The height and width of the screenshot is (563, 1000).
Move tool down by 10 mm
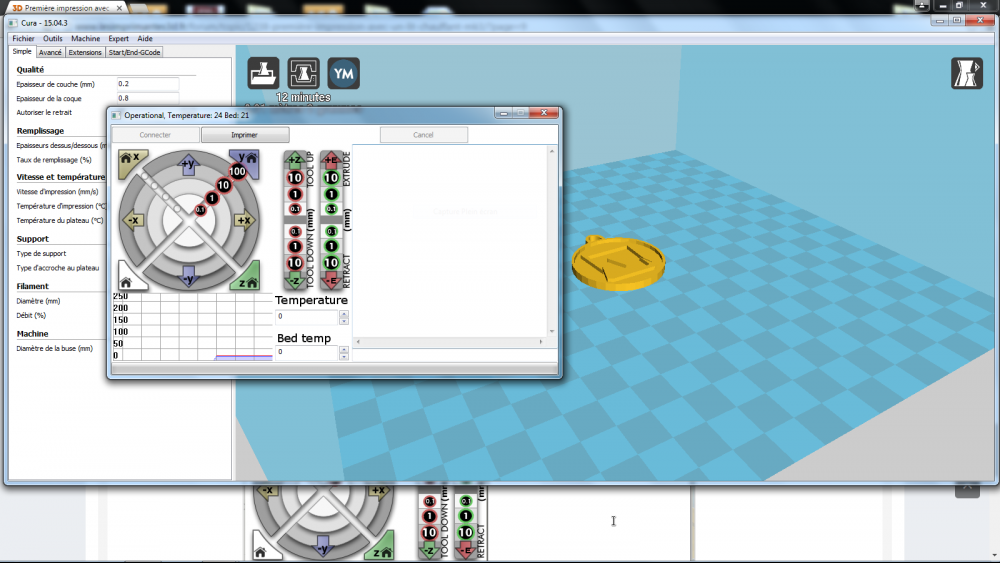point(295,263)
